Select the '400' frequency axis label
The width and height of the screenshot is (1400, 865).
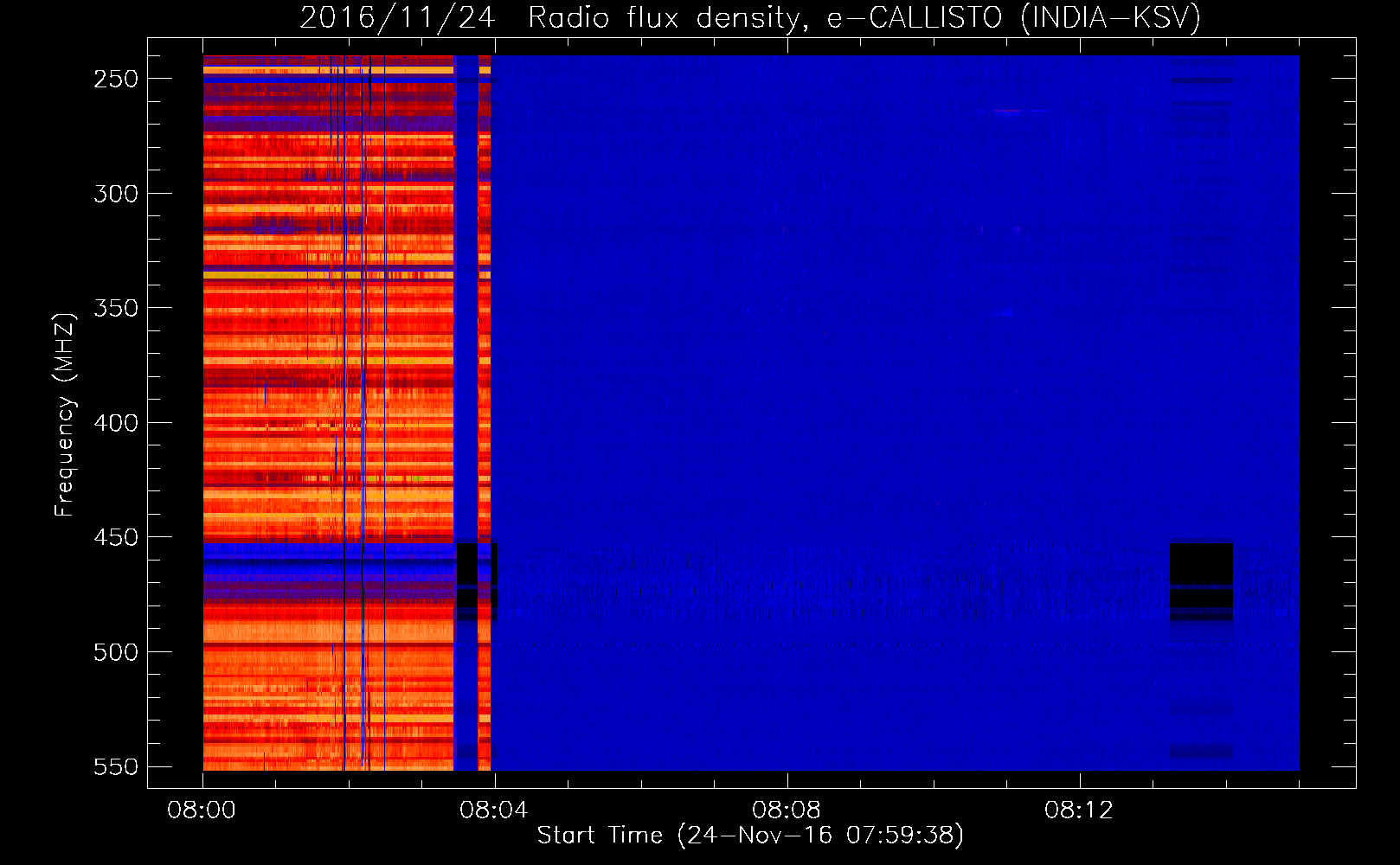(x=116, y=423)
